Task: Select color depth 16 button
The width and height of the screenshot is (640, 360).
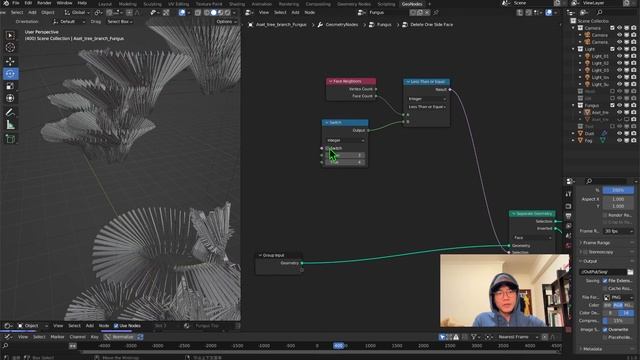Action: pos(627,313)
